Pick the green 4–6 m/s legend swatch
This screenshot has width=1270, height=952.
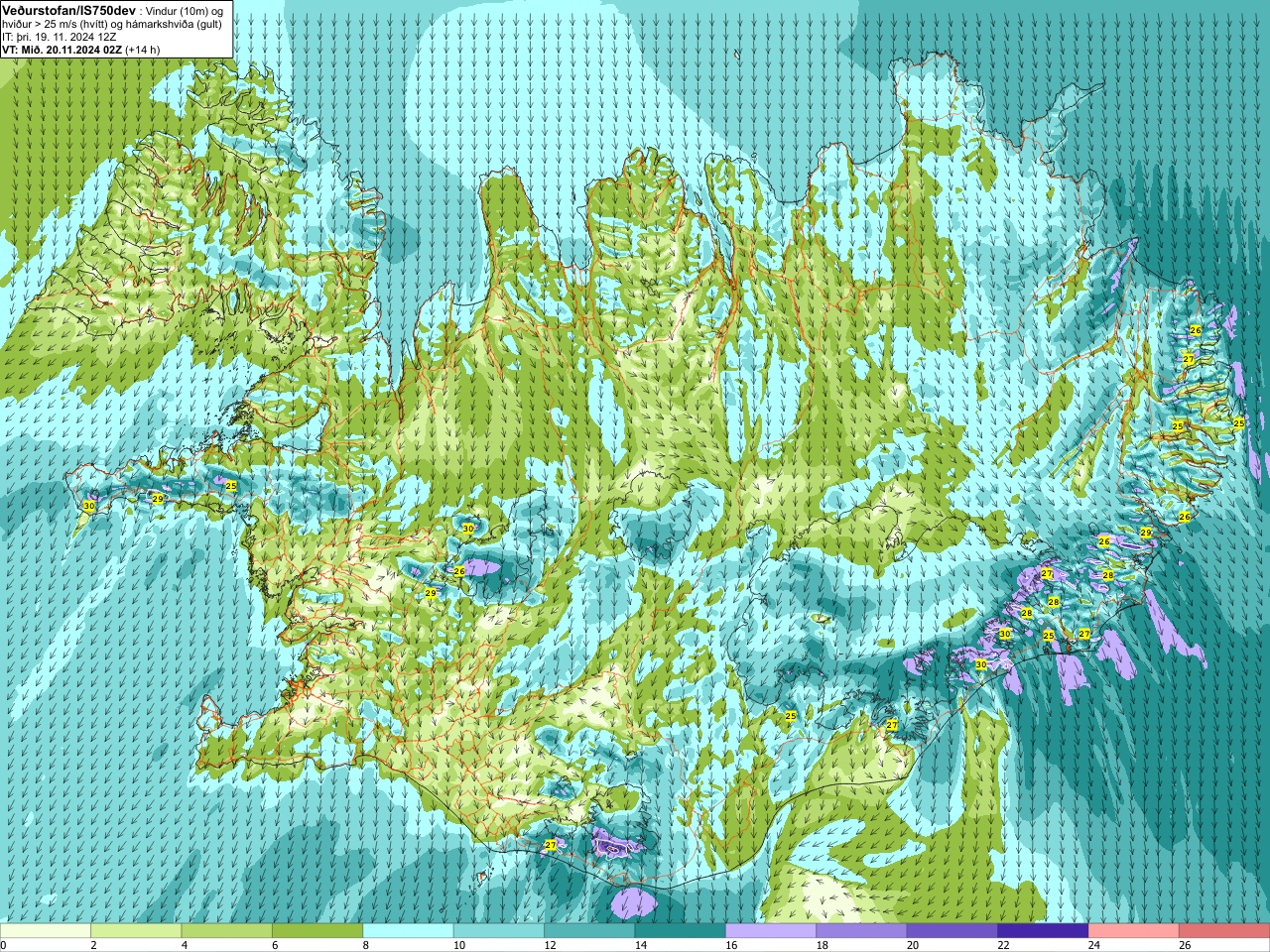pos(227,931)
